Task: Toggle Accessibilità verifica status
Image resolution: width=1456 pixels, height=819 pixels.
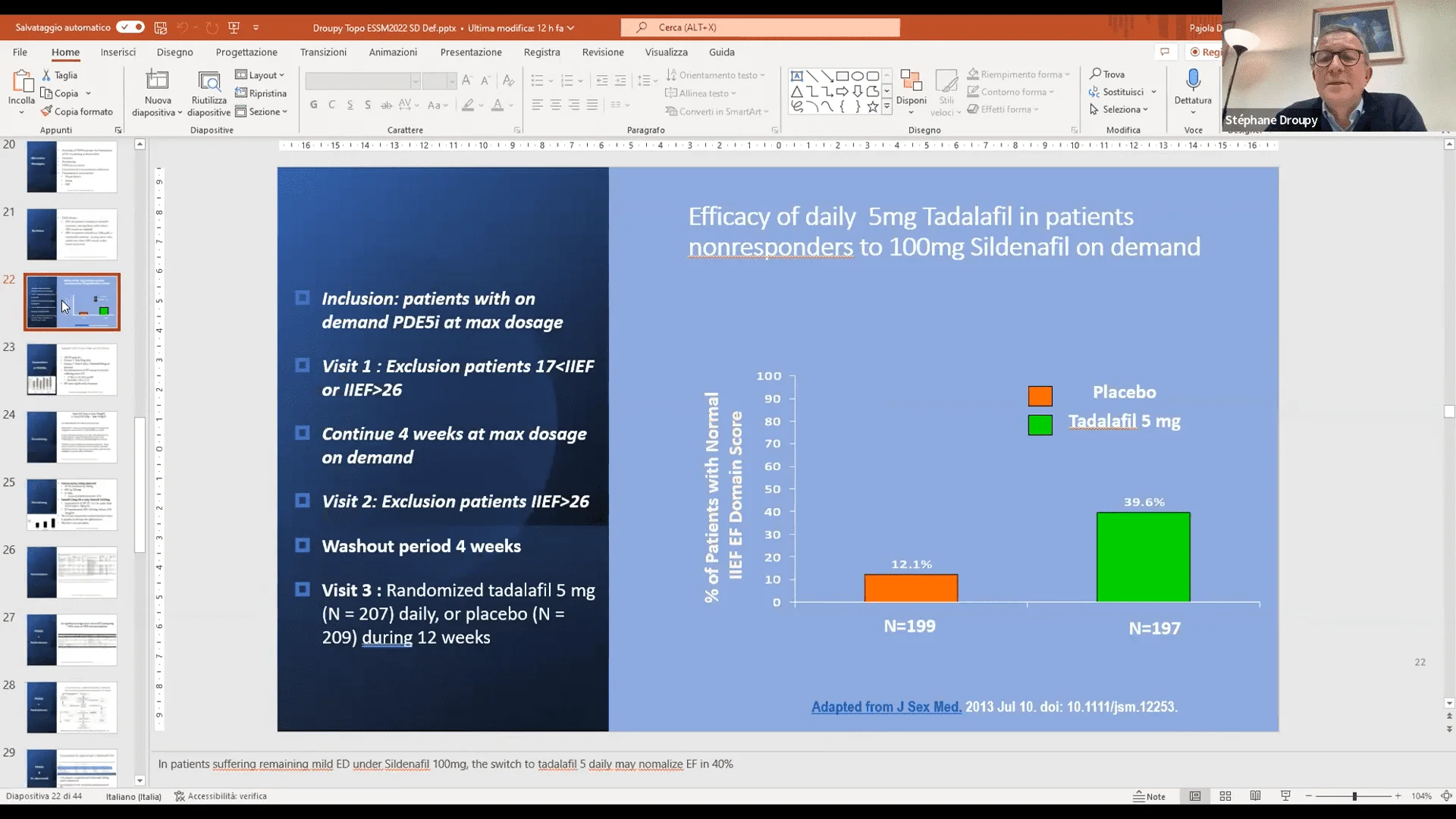Action: click(x=221, y=796)
